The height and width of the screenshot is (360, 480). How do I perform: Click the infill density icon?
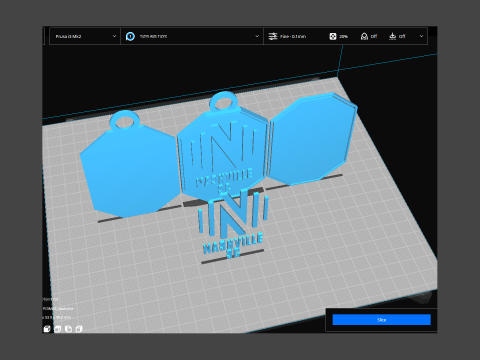[333, 36]
